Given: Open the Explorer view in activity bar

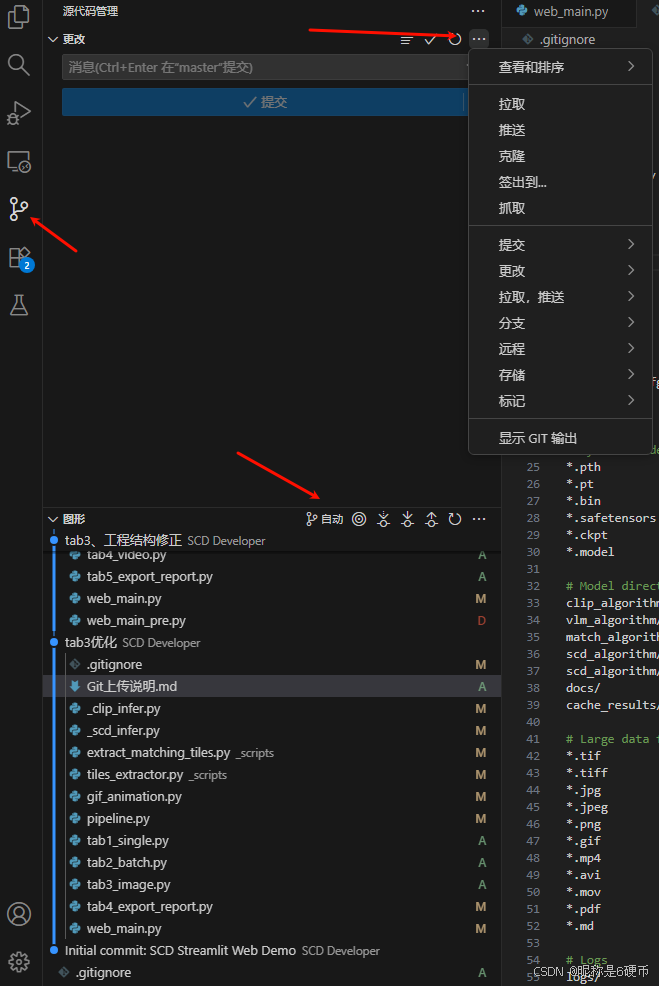Looking at the screenshot, I should (x=19, y=17).
